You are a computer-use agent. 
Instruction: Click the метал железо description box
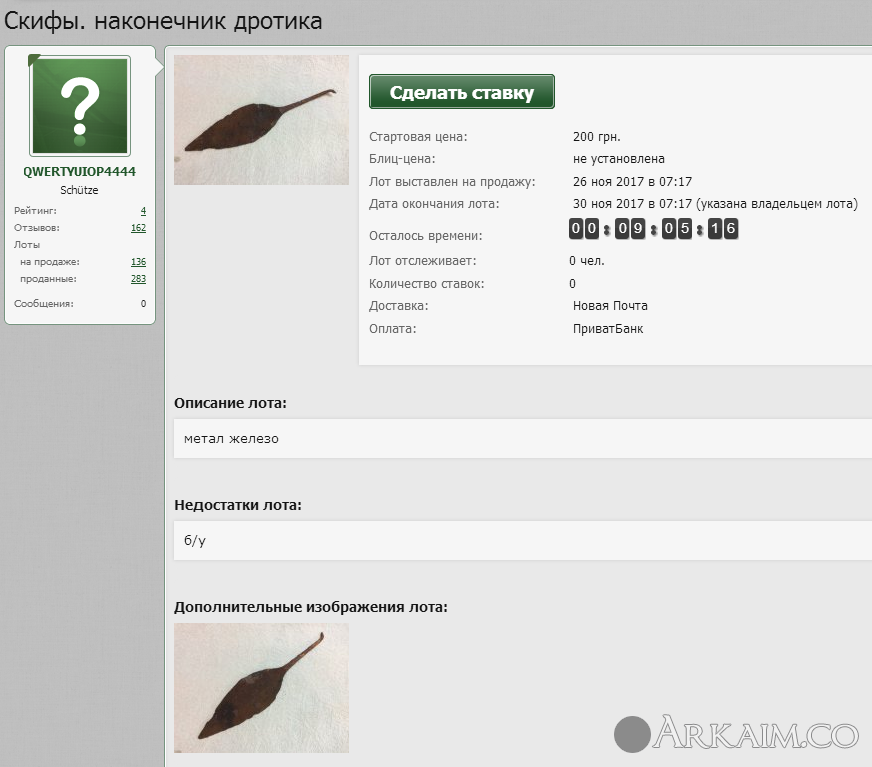522,438
